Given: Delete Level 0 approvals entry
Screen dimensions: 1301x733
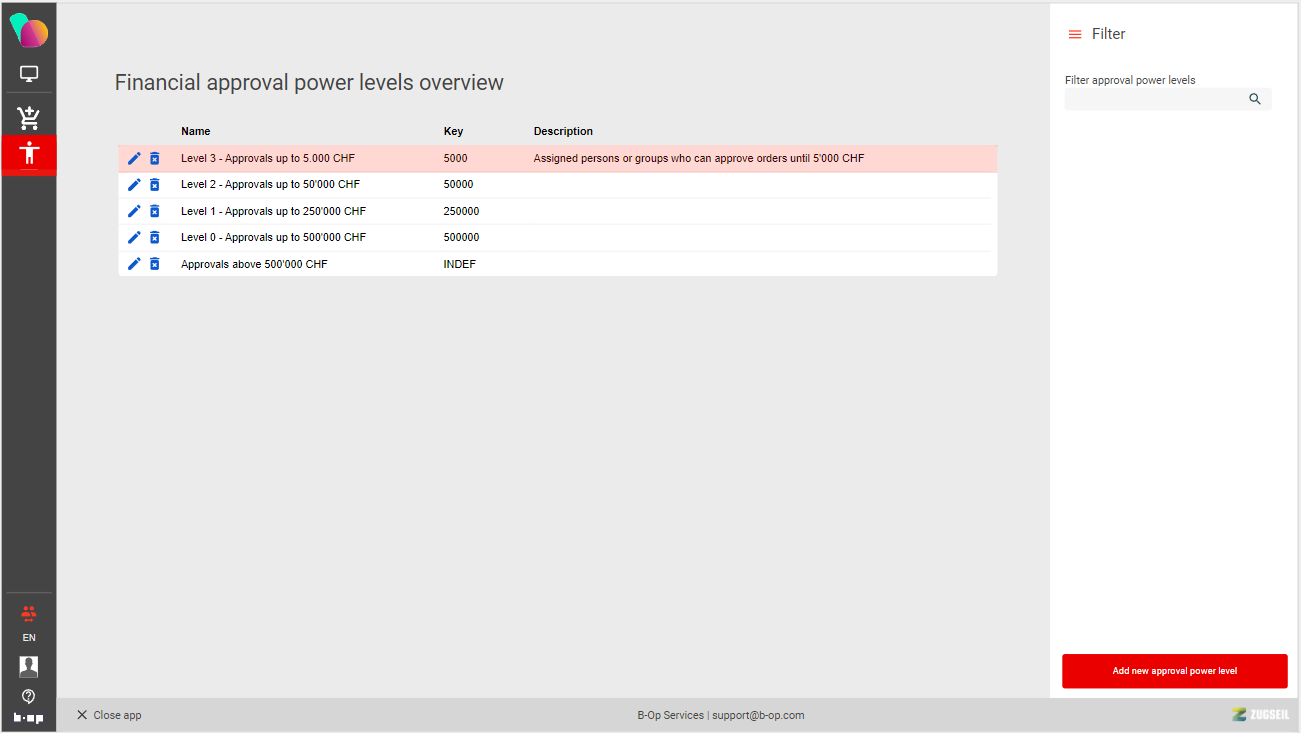Looking at the screenshot, I should [155, 238].
